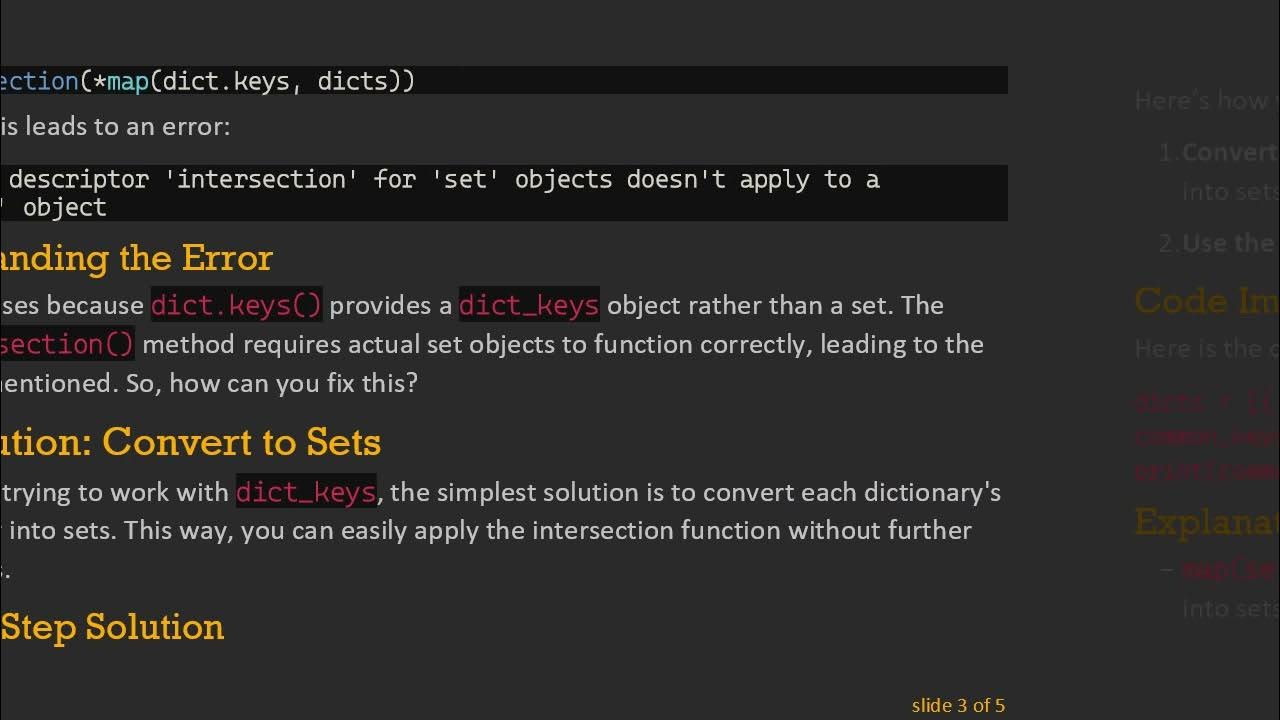Click the "Convert to Sets" heading
This screenshot has height=720, width=1280.
pos(241,442)
